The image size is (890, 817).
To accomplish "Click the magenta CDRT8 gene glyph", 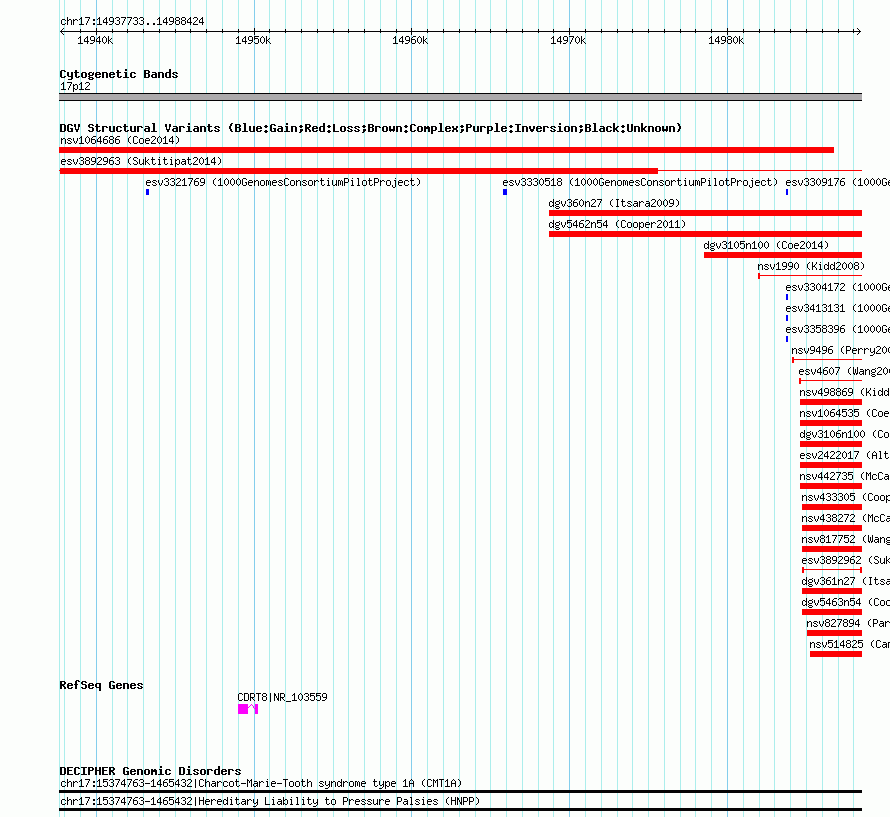I will [x=248, y=709].
